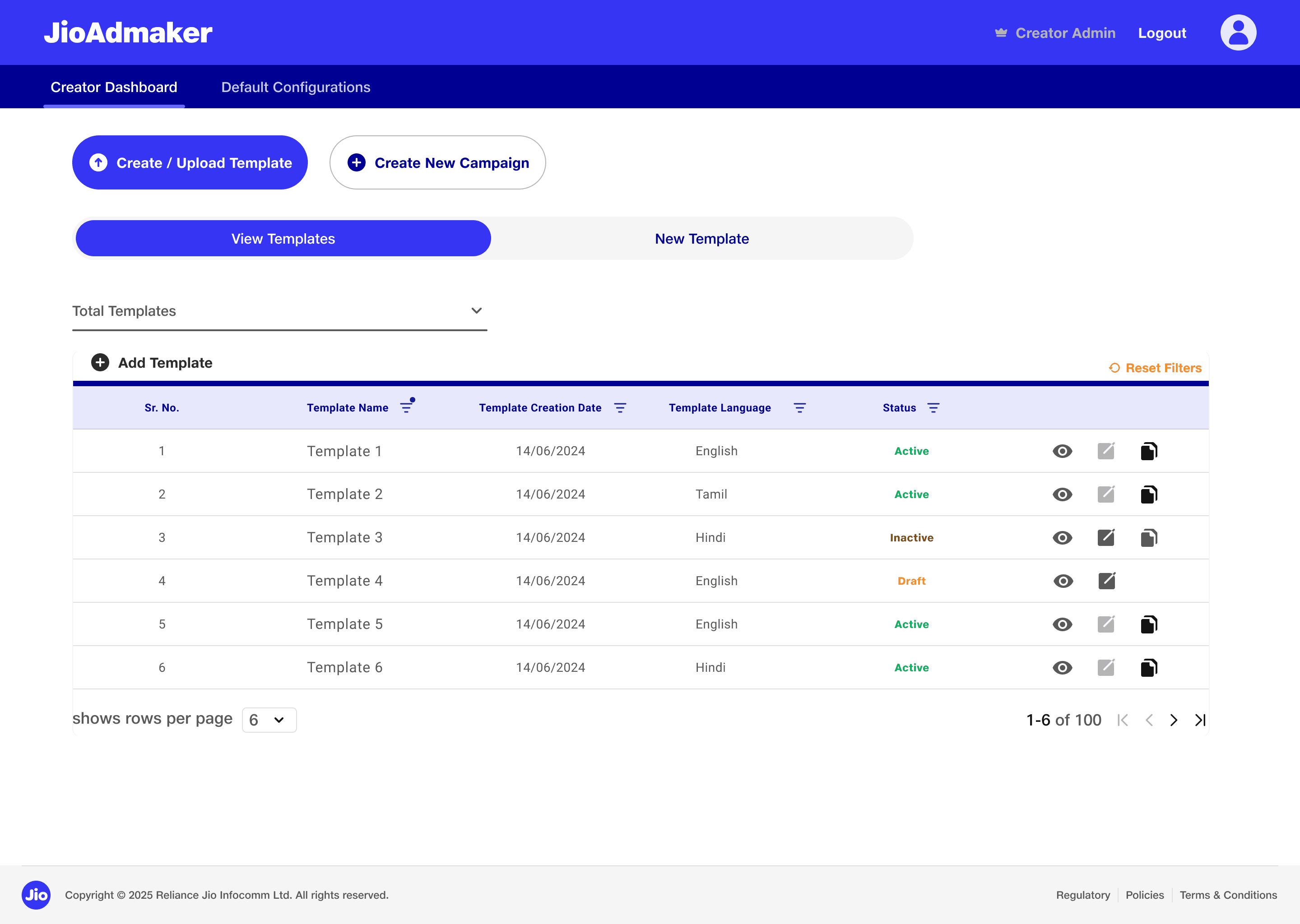View Template 2 with the eye icon
Image resolution: width=1300 pixels, height=924 pixels.
(1062, 494)
